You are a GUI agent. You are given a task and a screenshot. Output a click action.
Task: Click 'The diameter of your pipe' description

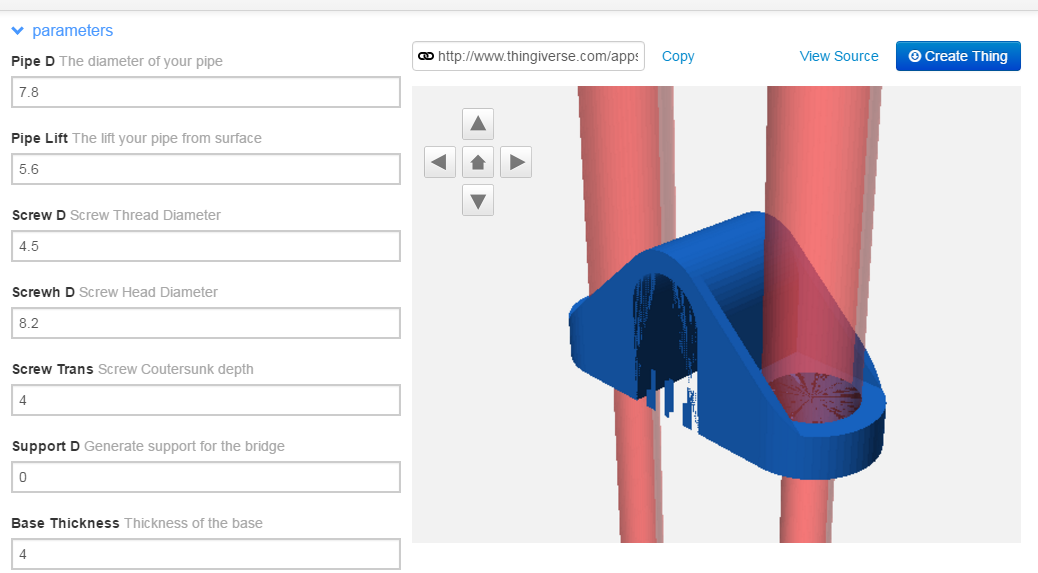point(141,61)
